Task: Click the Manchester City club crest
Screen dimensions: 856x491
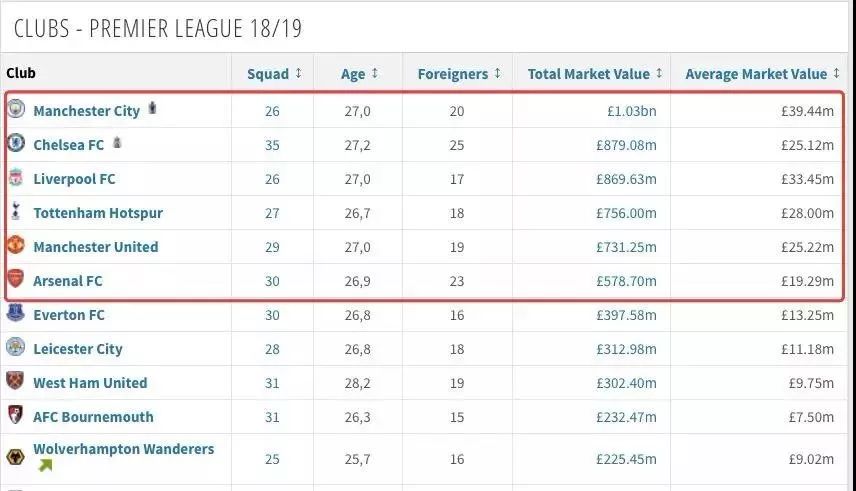Action: coord(15,110)
